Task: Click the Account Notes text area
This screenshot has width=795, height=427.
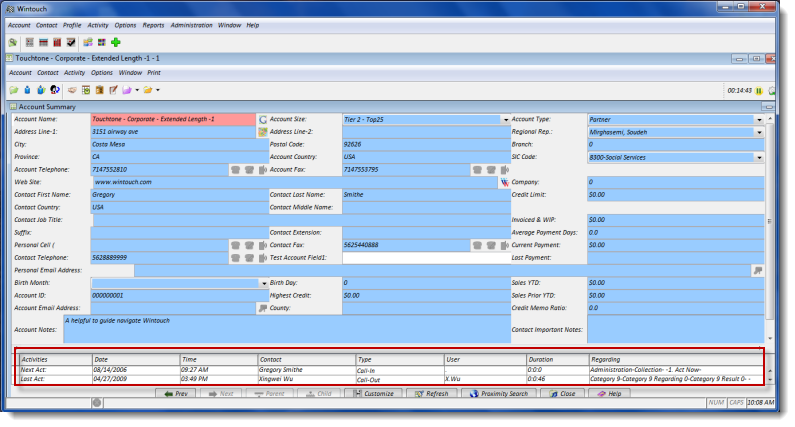Action: tap(286, 329)
